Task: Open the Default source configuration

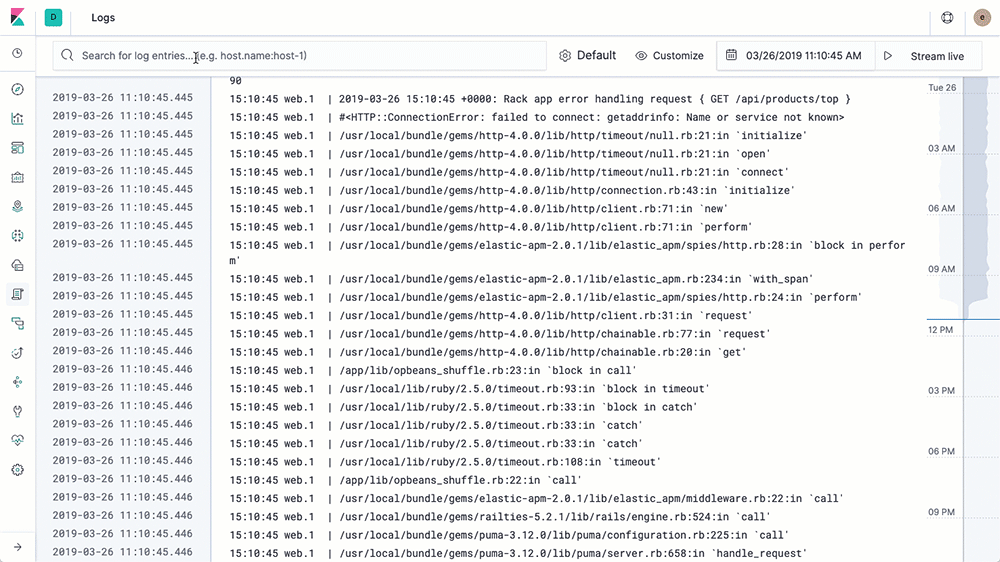Action: (587, 56)
